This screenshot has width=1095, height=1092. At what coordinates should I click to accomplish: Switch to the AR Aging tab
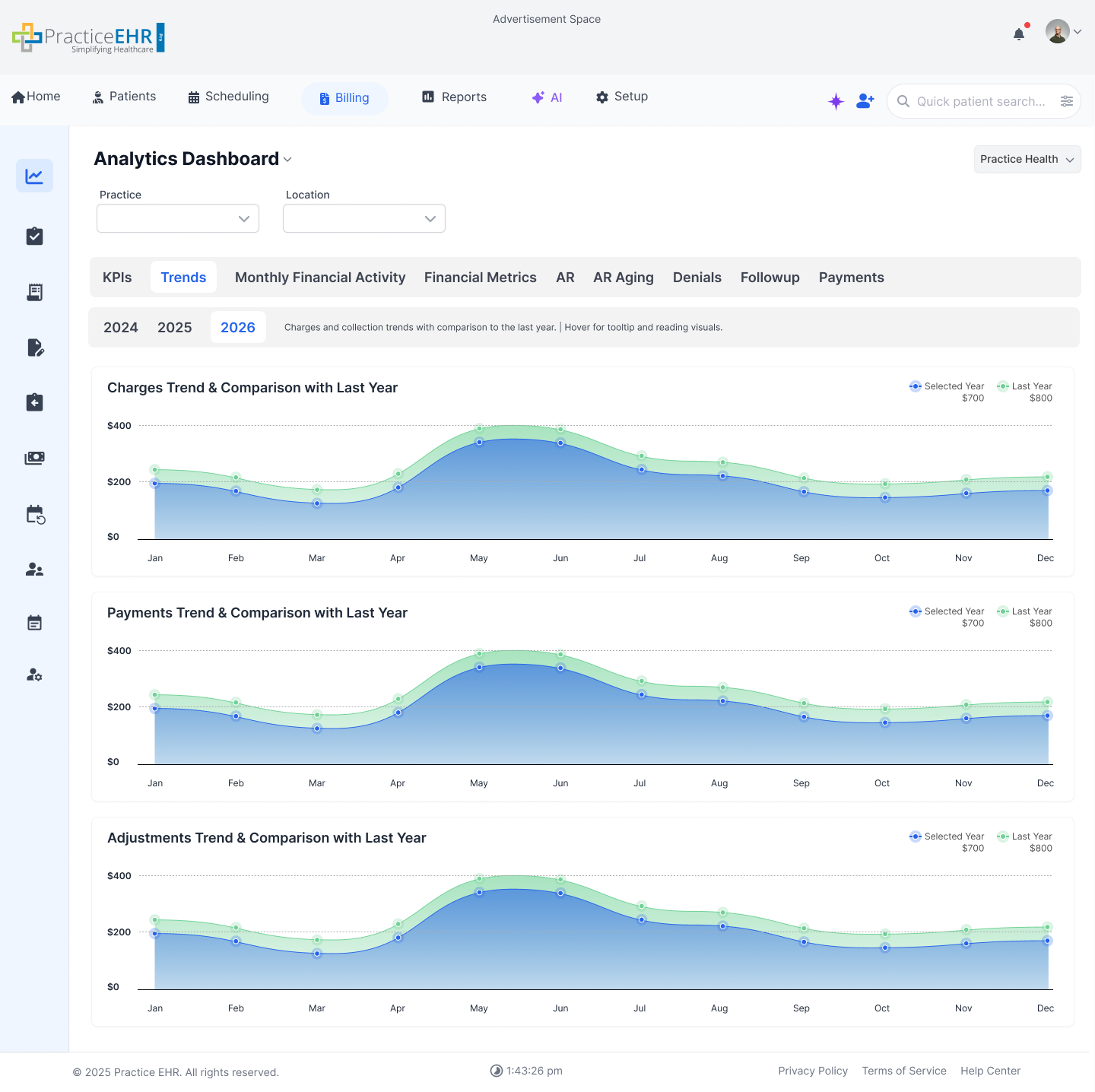(623, 277)
